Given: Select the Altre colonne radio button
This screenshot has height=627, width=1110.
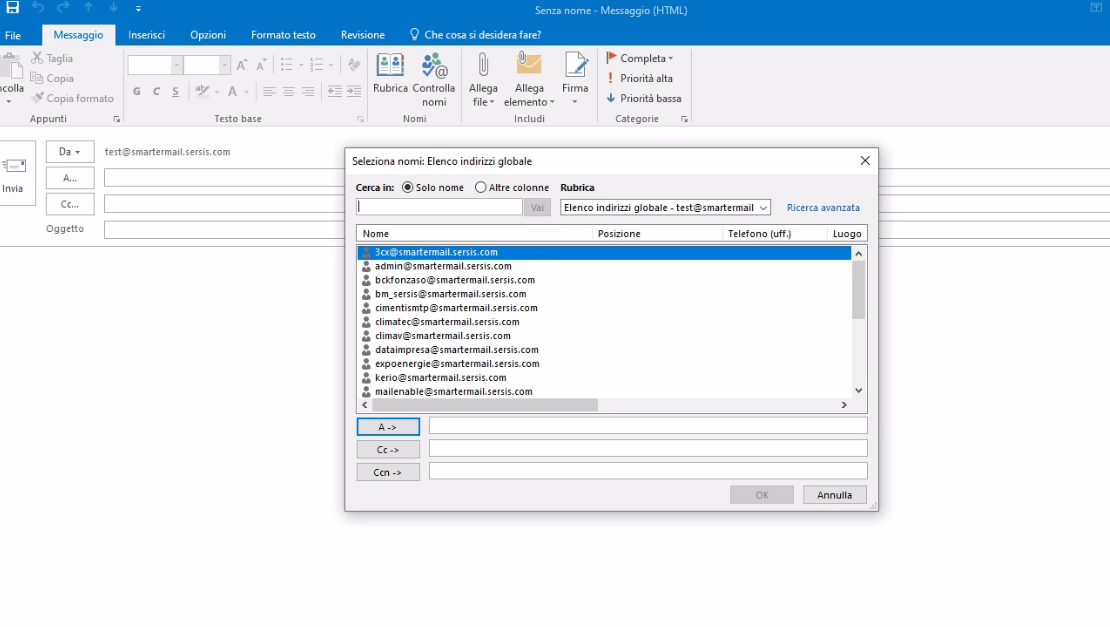Looking at the screenshot, I should (481, 187).
